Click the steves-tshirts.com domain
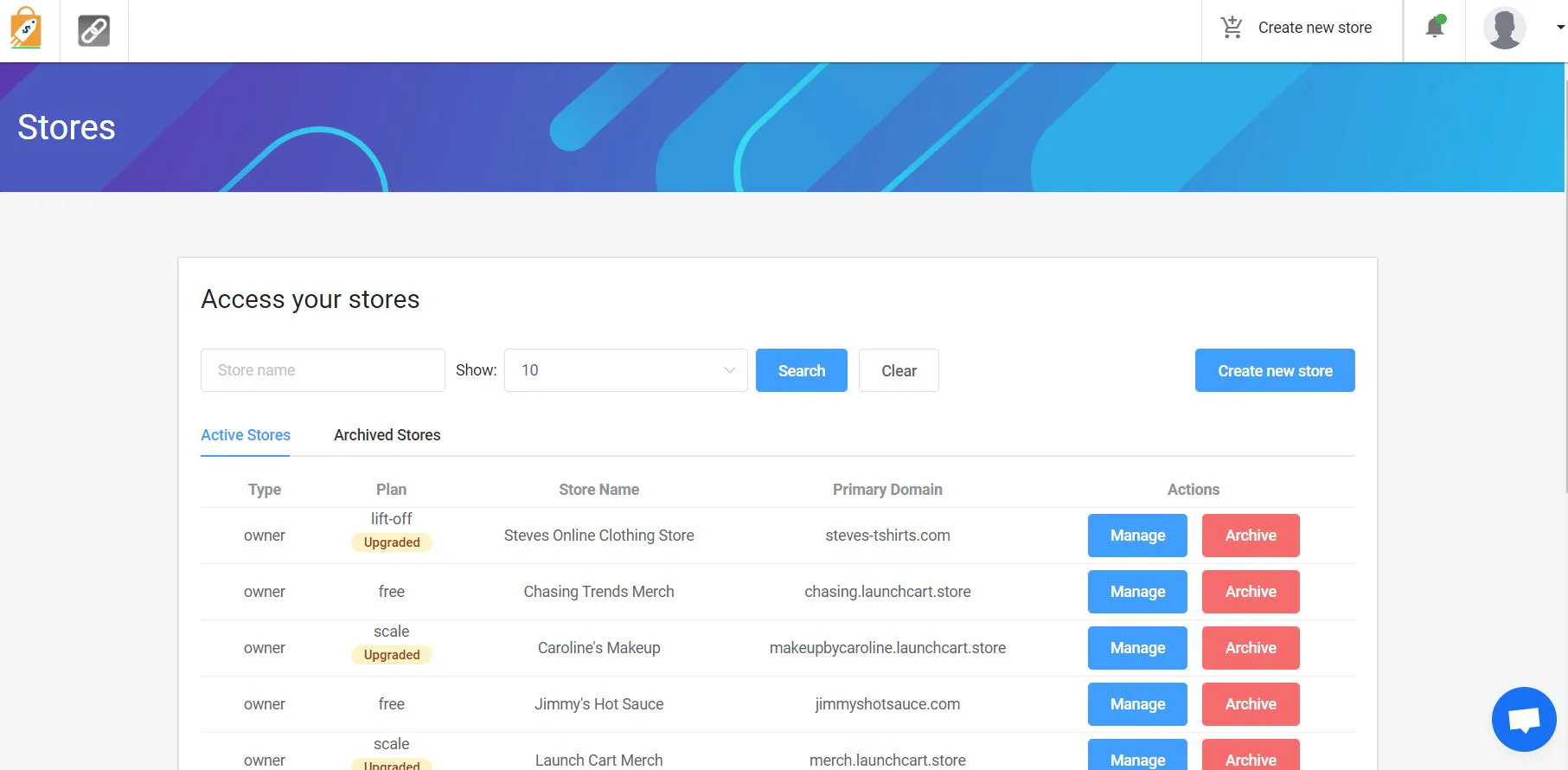The image size is (1568, 770). 887,536
